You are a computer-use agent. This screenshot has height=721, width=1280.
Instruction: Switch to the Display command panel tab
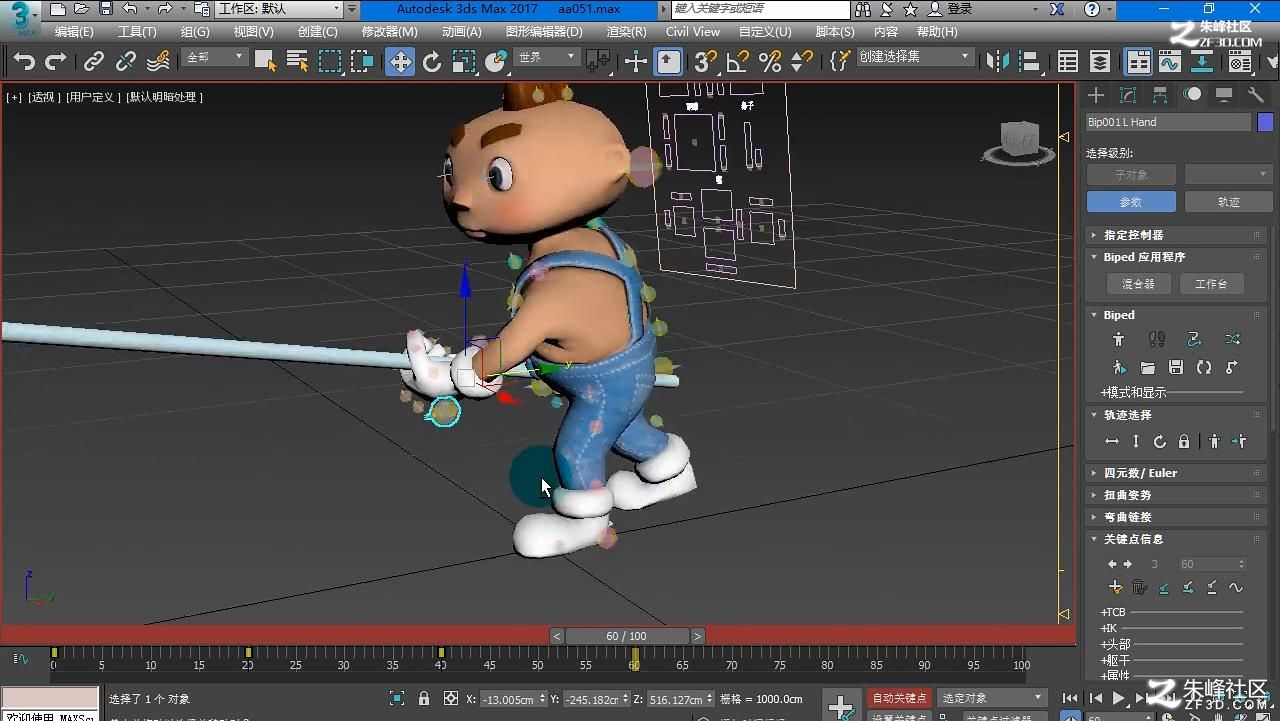pos(1224,95)
